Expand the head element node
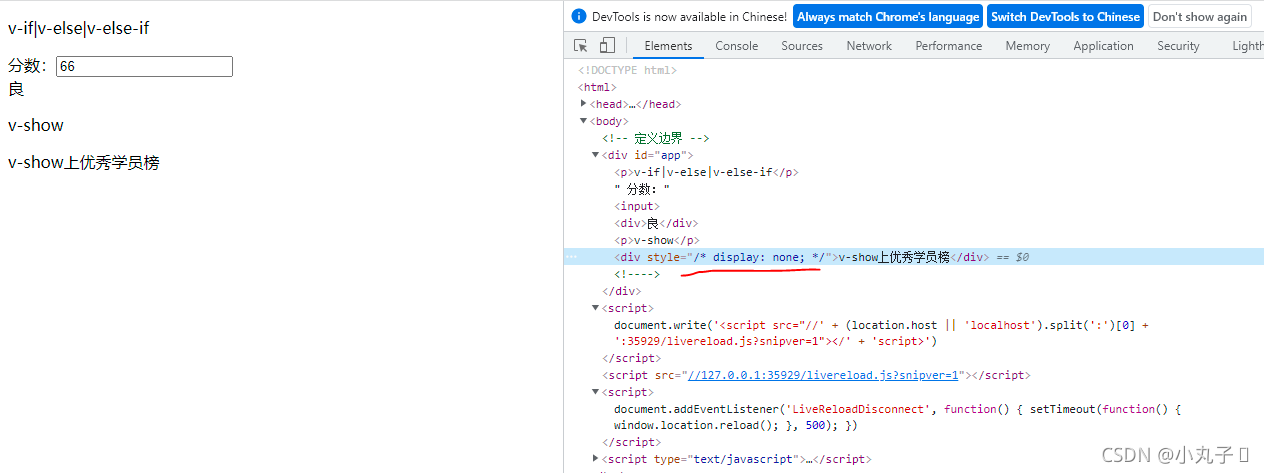The image size is (1264, 473). point(584,104)
